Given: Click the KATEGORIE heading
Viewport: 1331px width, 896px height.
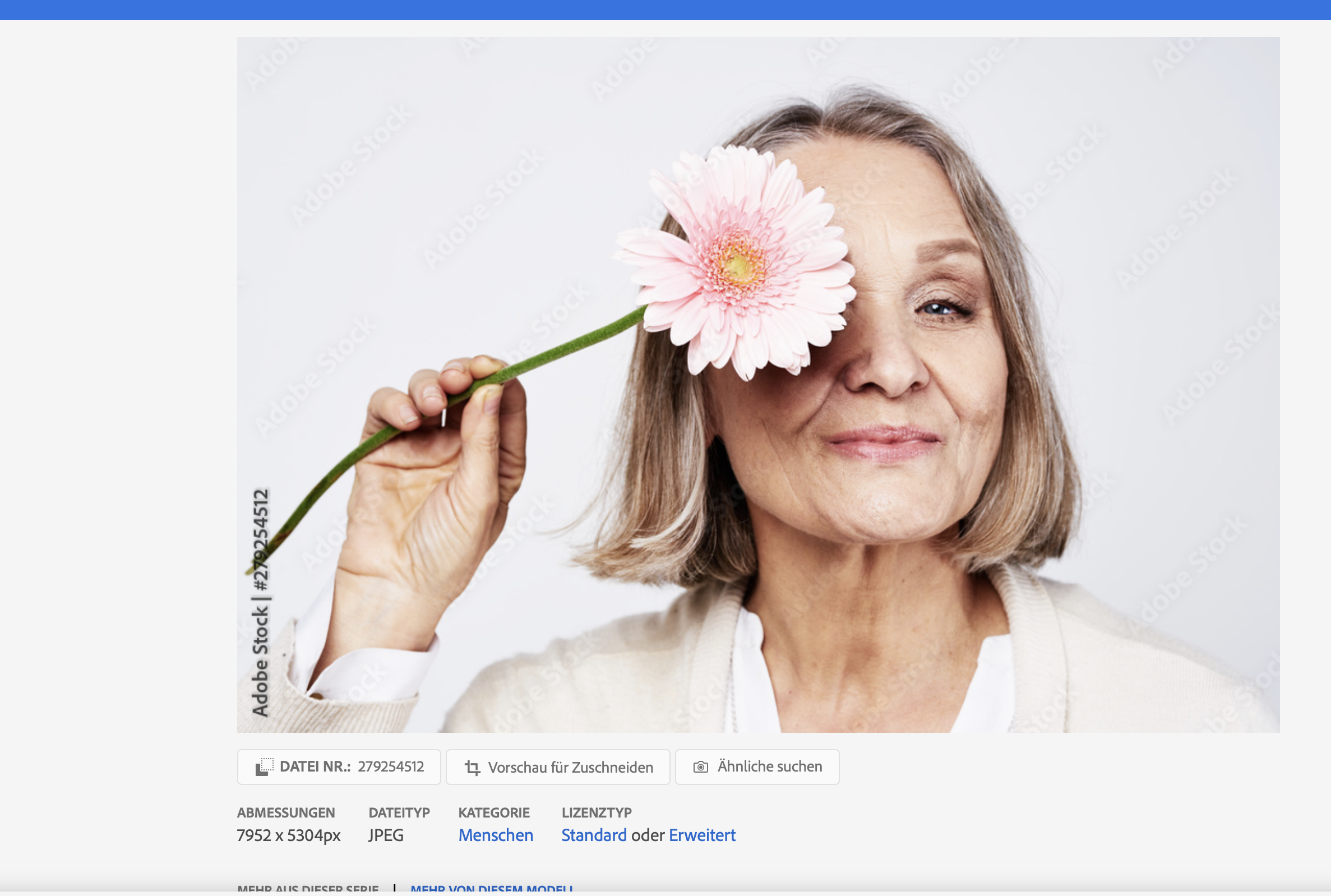Looking at the screenshot, I should pyautogui.click(x=494, y=812).
